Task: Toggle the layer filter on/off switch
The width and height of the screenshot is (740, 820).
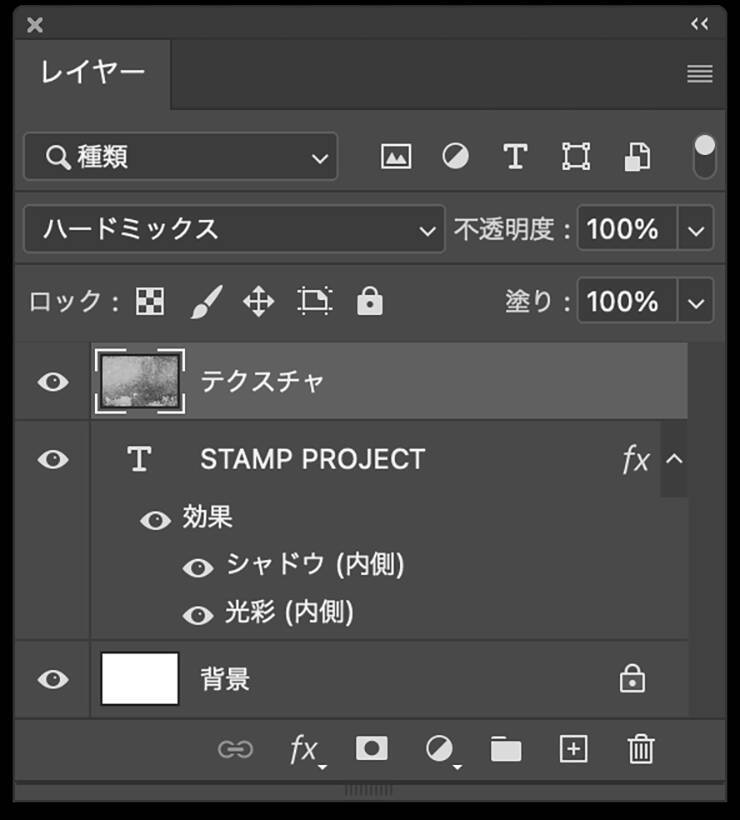Action: [x=705, y=157]
